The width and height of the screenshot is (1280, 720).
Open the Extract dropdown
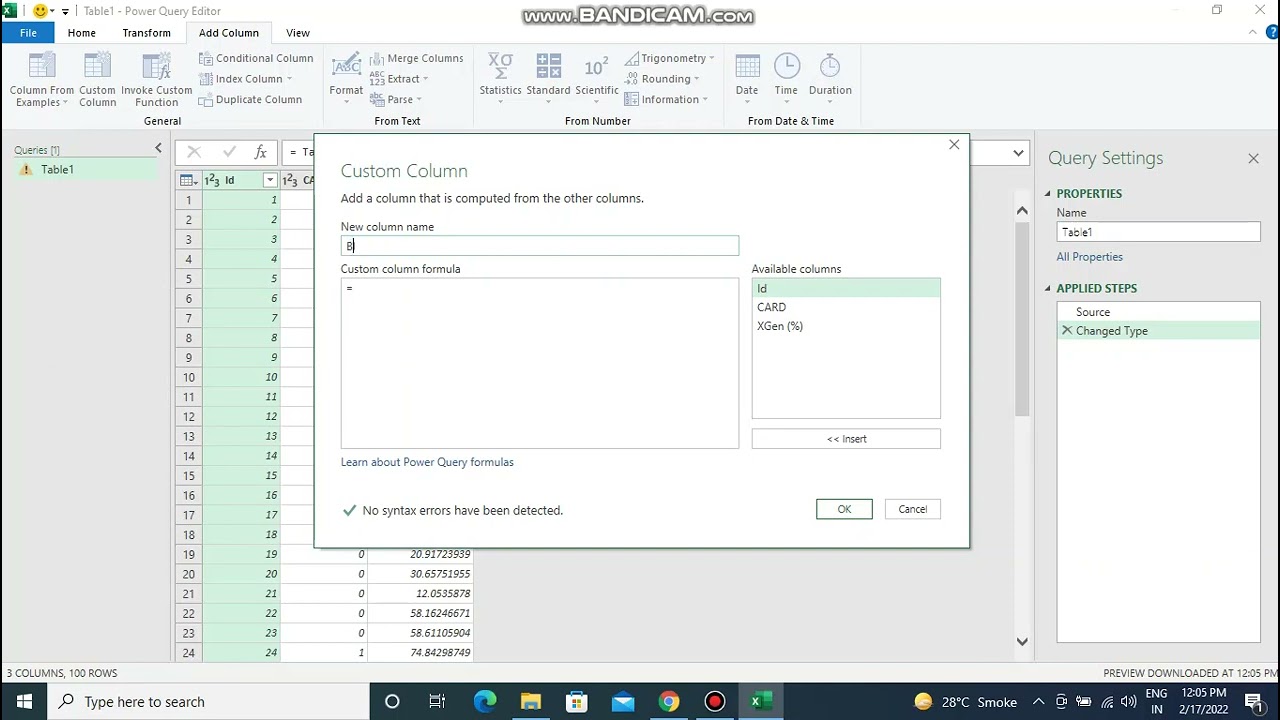[399, 79]
